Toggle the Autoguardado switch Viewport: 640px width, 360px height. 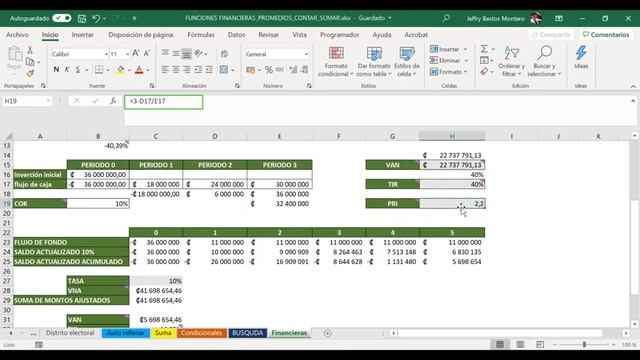tap(62, 18)
